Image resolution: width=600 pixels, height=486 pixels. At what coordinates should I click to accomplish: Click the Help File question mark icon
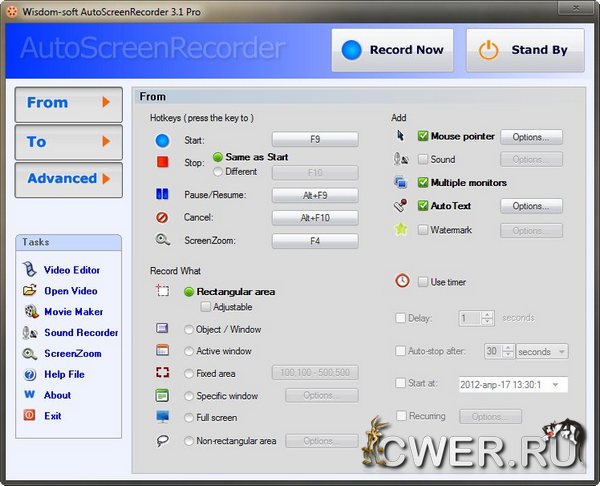29,374
